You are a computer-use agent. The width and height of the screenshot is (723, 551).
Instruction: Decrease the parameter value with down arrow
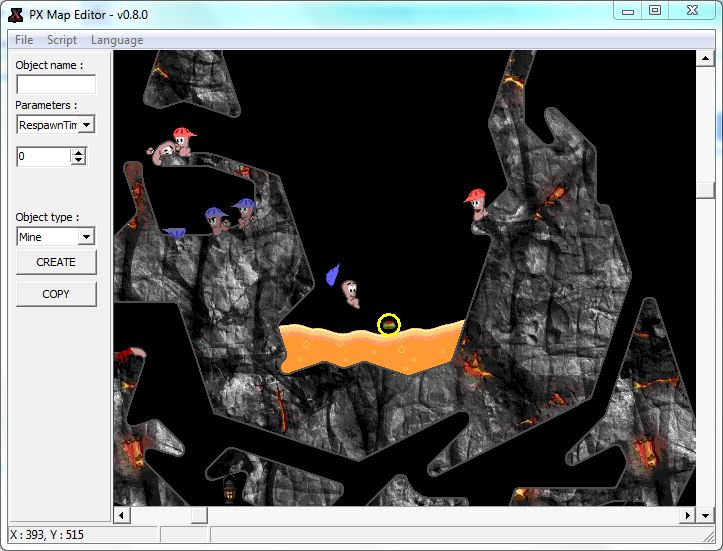click(x=79, y=161)
